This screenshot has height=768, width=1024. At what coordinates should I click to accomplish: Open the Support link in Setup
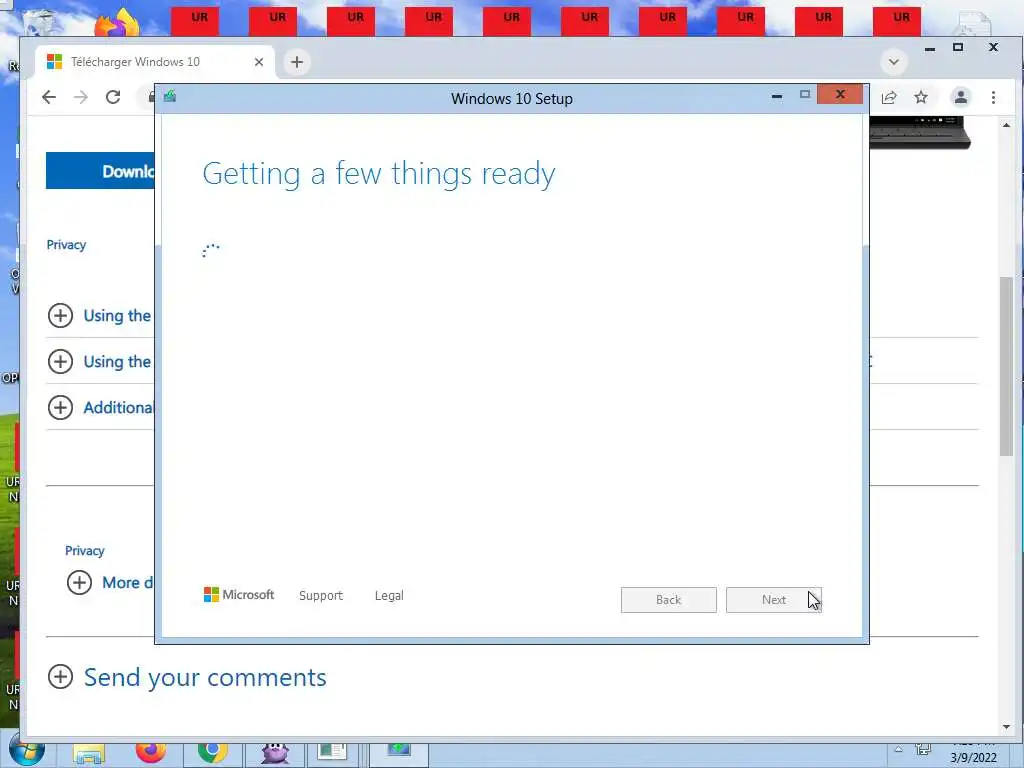(x=321, y=596)
